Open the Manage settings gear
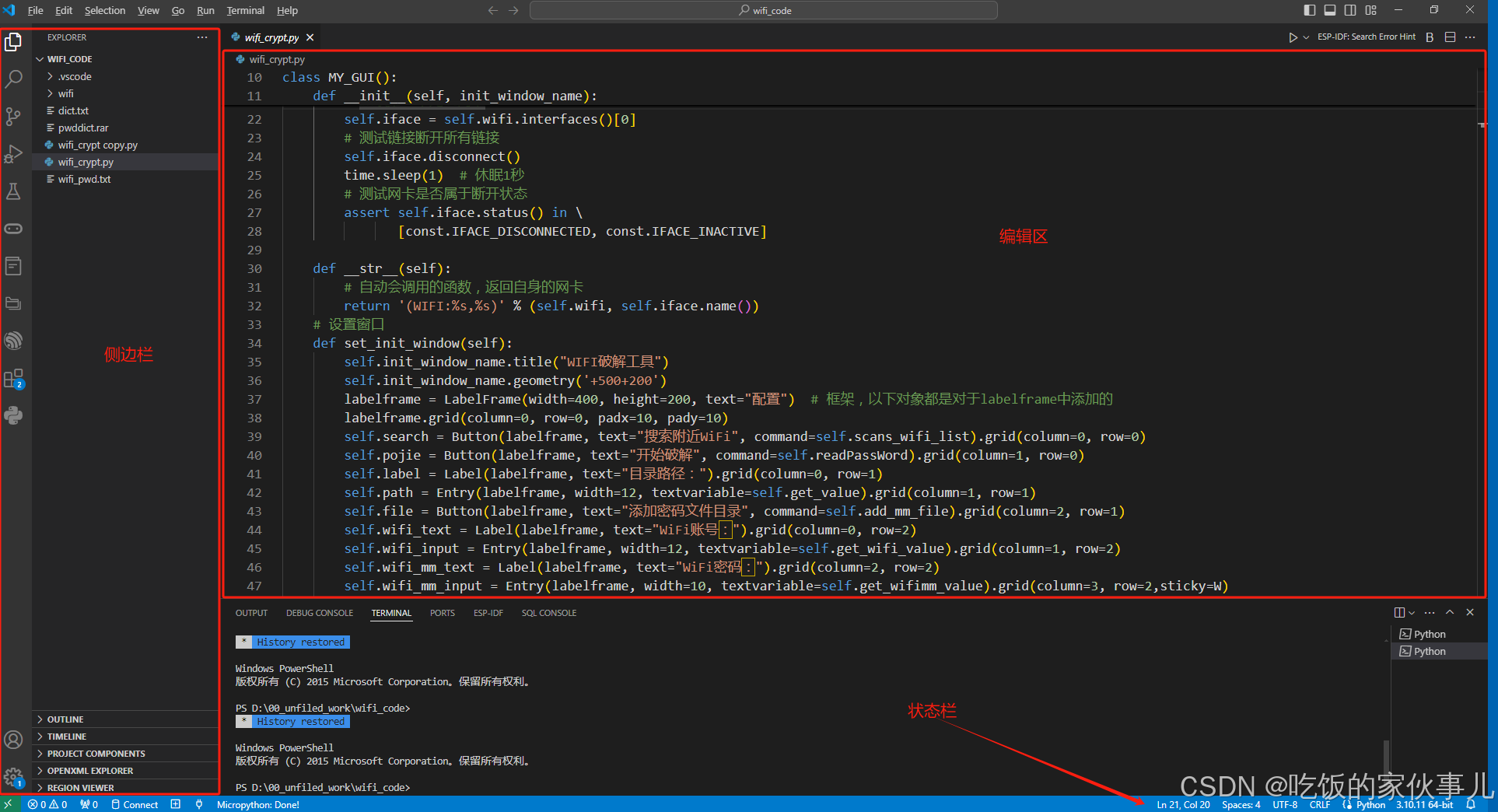The image size is (1498, 812). pos(13,777)
